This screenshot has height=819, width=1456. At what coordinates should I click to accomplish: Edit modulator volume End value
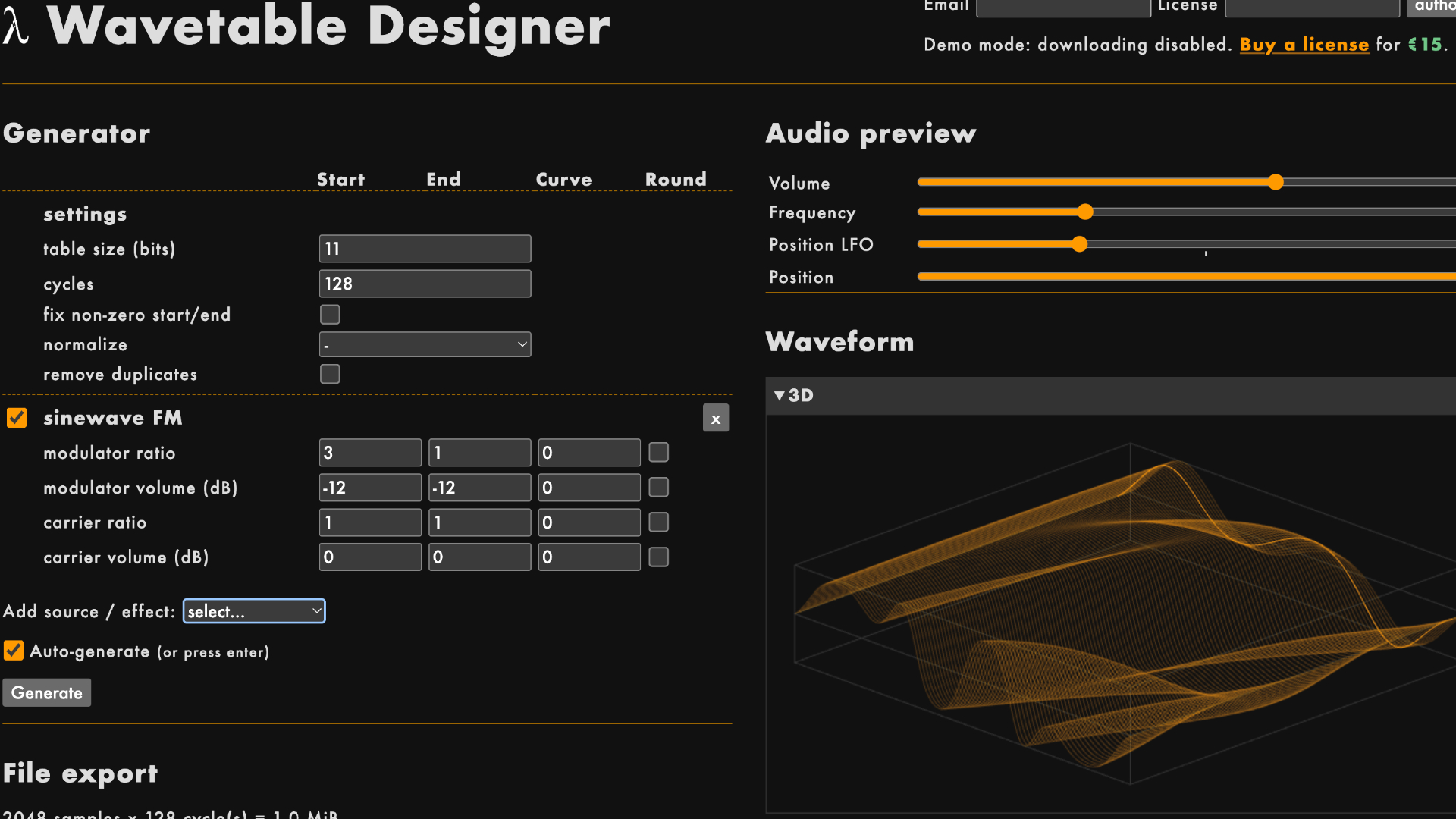(479, 488)
